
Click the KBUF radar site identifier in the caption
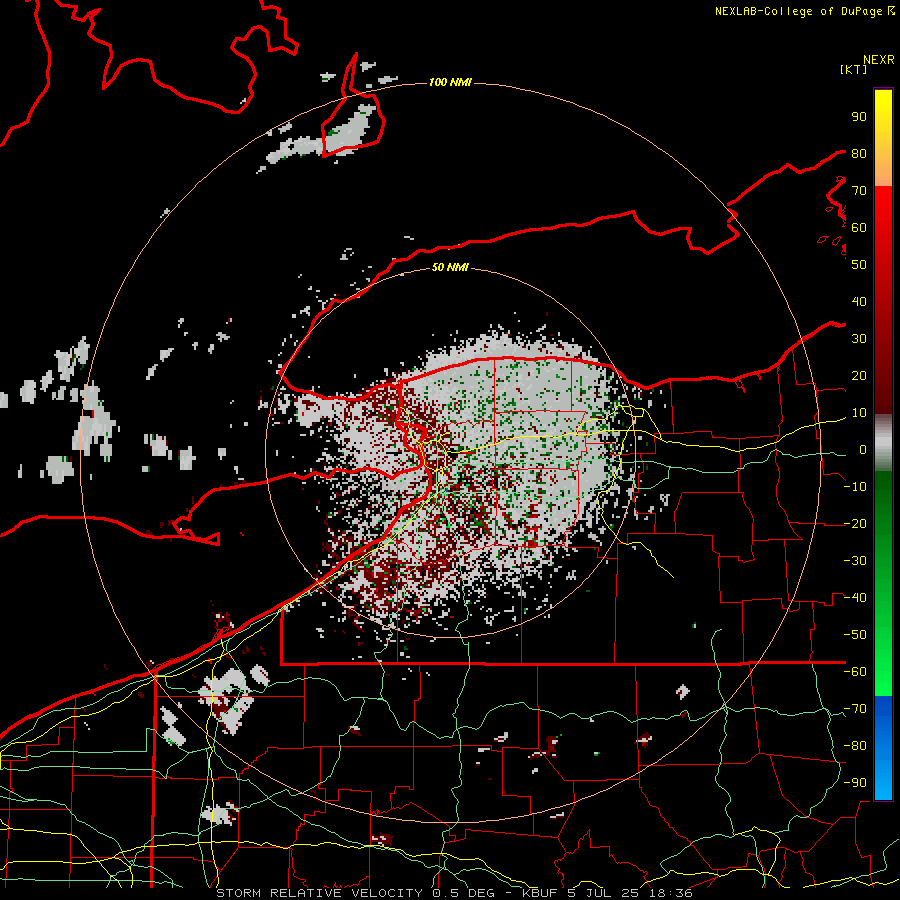(541, 893)
